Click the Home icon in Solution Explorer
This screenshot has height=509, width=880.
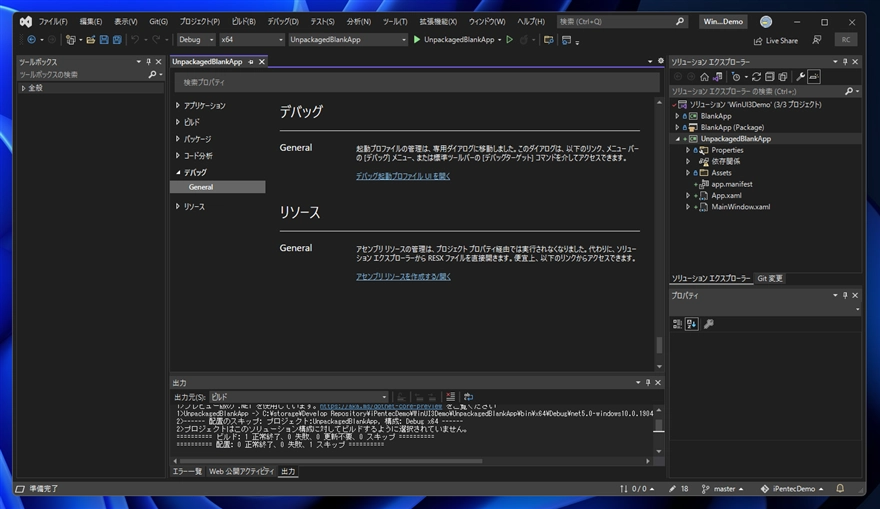704,76
